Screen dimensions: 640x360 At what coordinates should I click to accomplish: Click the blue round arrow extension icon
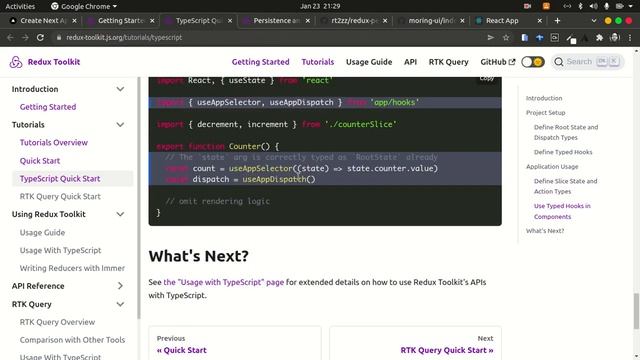[540, 38]
